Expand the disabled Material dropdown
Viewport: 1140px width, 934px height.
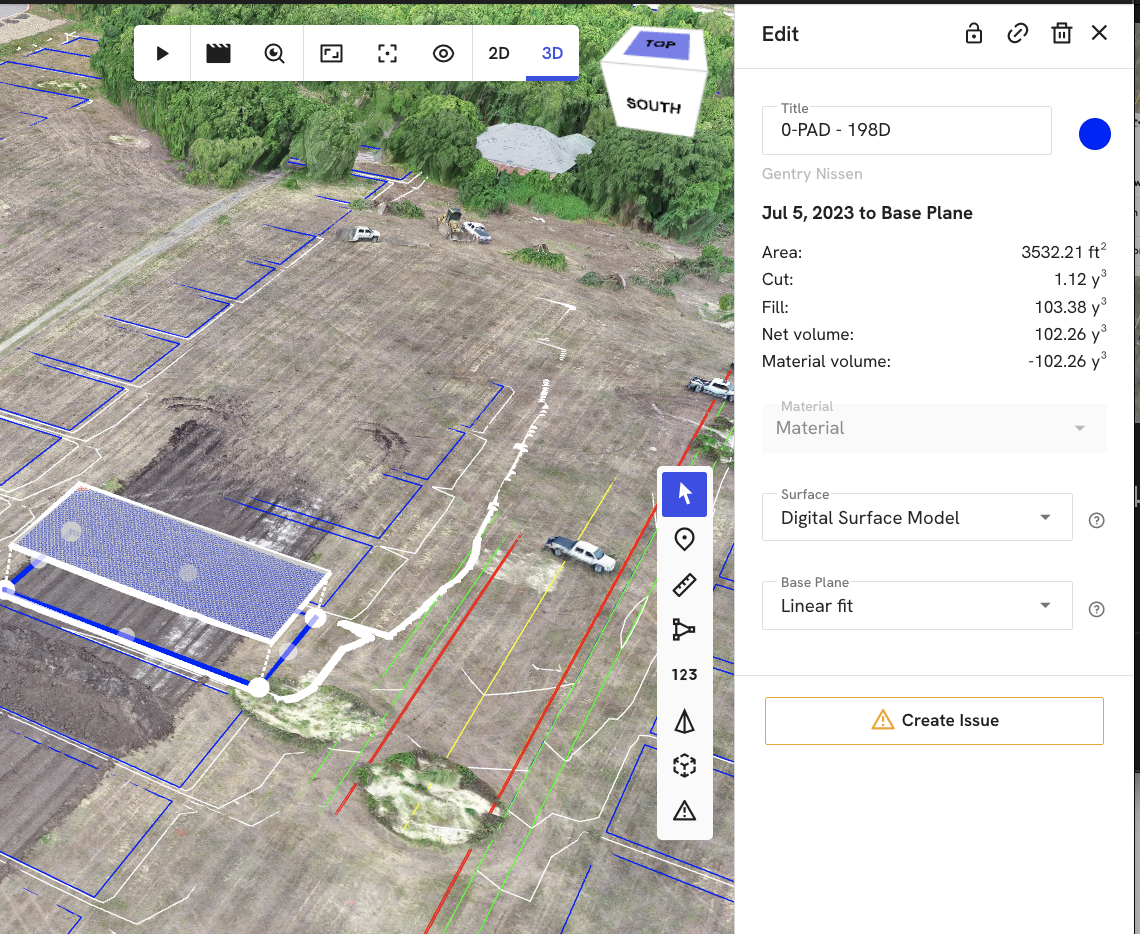coord(933,427)
